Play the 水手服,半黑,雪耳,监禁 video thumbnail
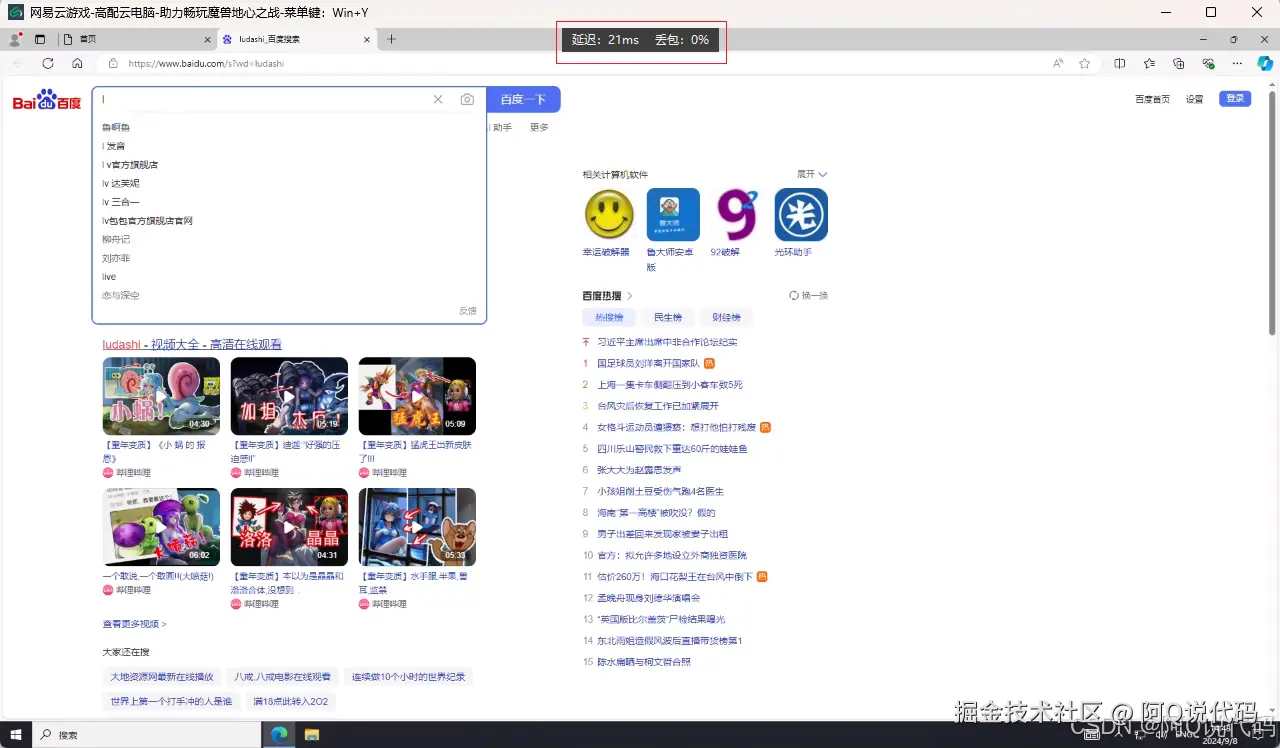Viewport: 1280px width, 748px height. pos(417,527)
